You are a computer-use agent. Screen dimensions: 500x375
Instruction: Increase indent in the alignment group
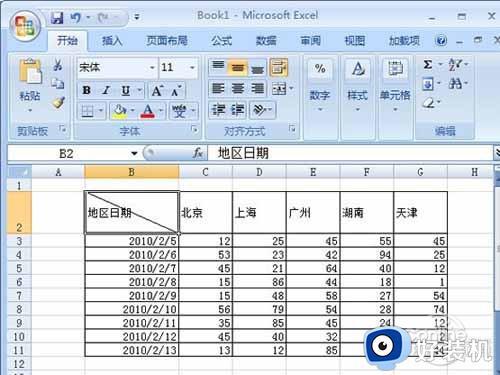(x=237, y=110)
